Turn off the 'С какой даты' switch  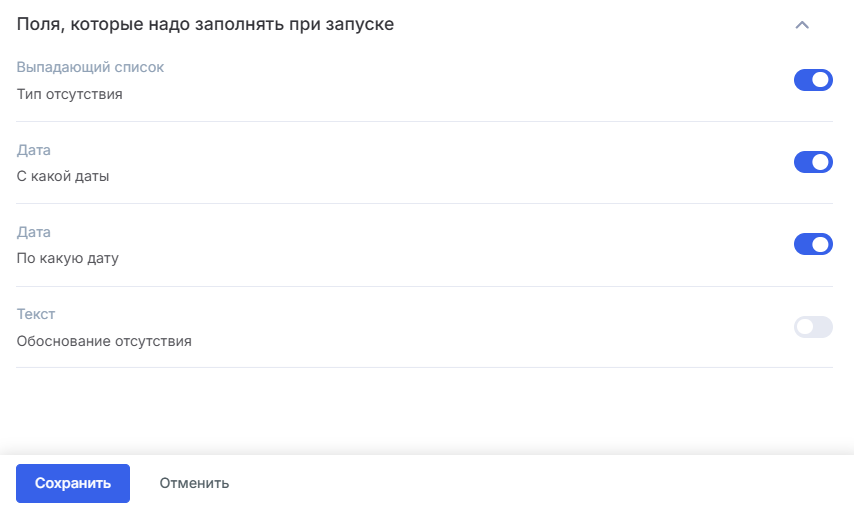pyautogui.click(x=813, y=162)
